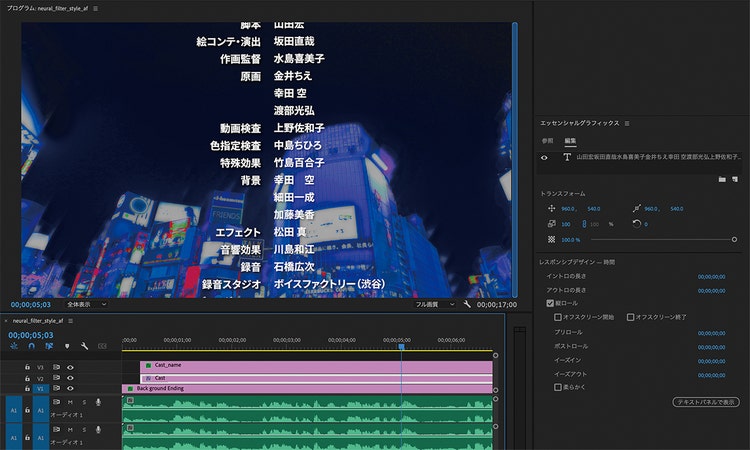Uncheck the 縦ロール checkbox
This screenshot has width=750, height=450.
(x=550, y=303)
